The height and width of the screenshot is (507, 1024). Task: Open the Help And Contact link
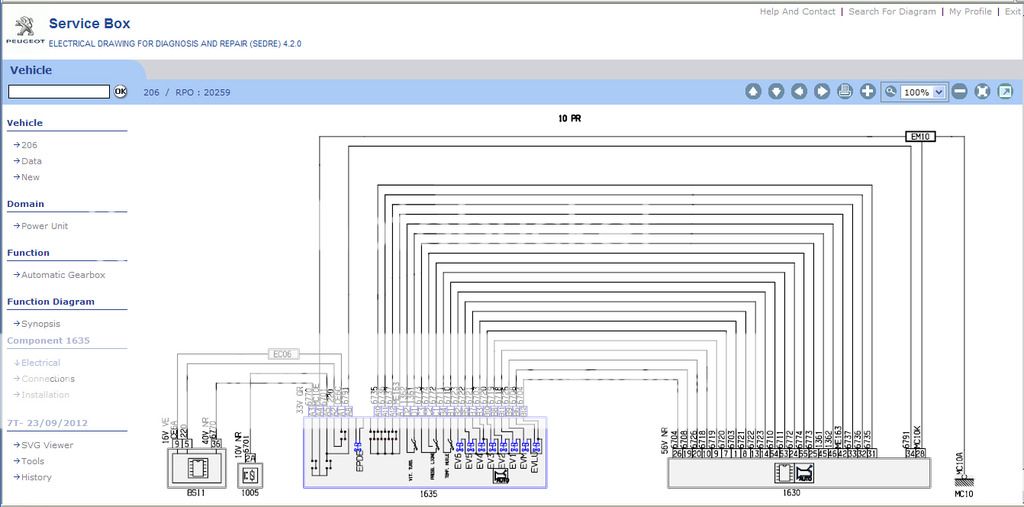pyautogui.click(x=797, y=12)
